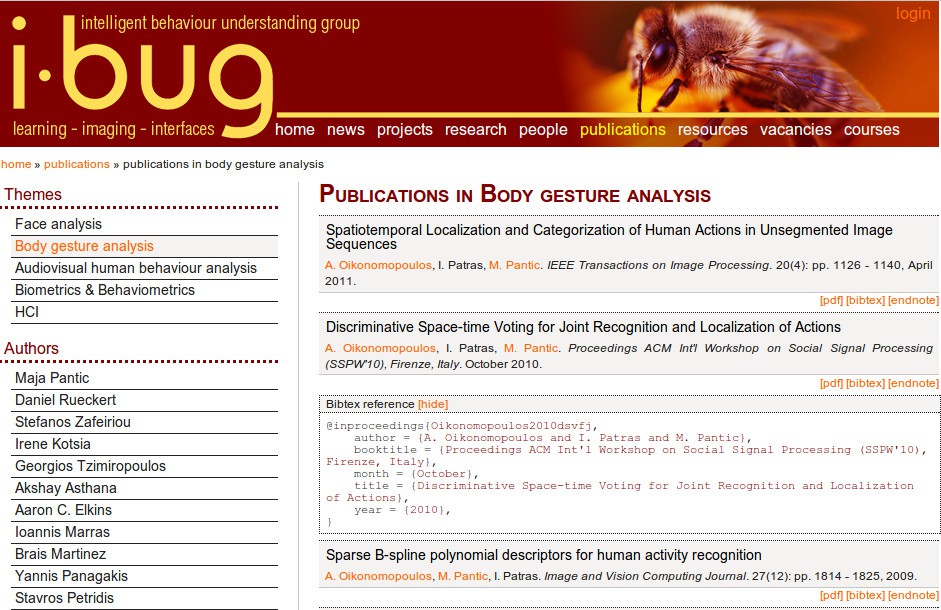Go to the home menu item

[x=295, y=129]
